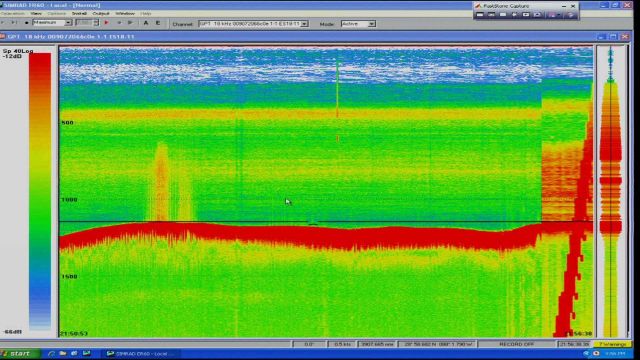Click the 'A' toolbar icon
This screenshot has height=360, width=640.
coord(146,23)
